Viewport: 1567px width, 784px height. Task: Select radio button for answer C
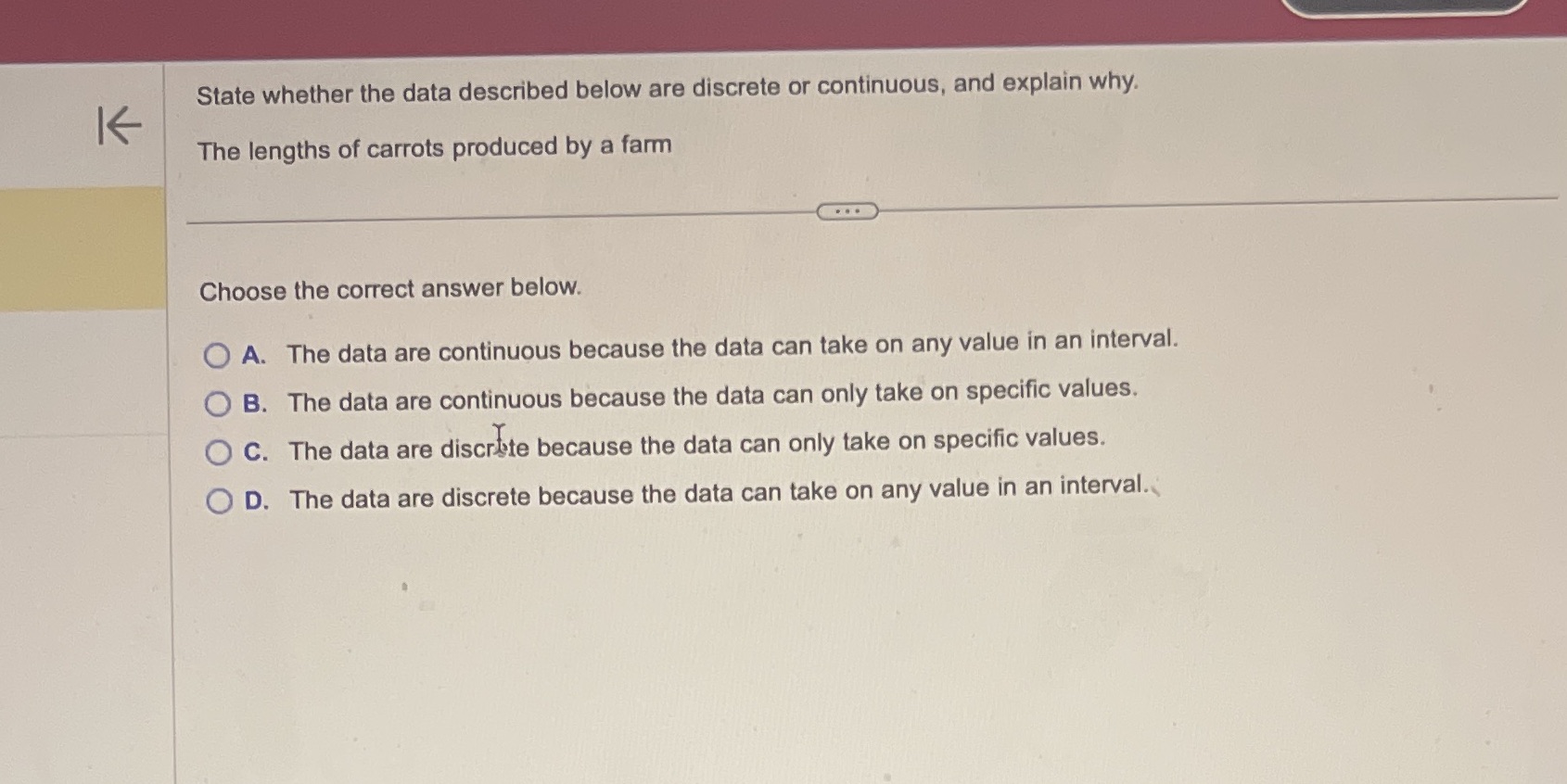click(x=219, y=452)
